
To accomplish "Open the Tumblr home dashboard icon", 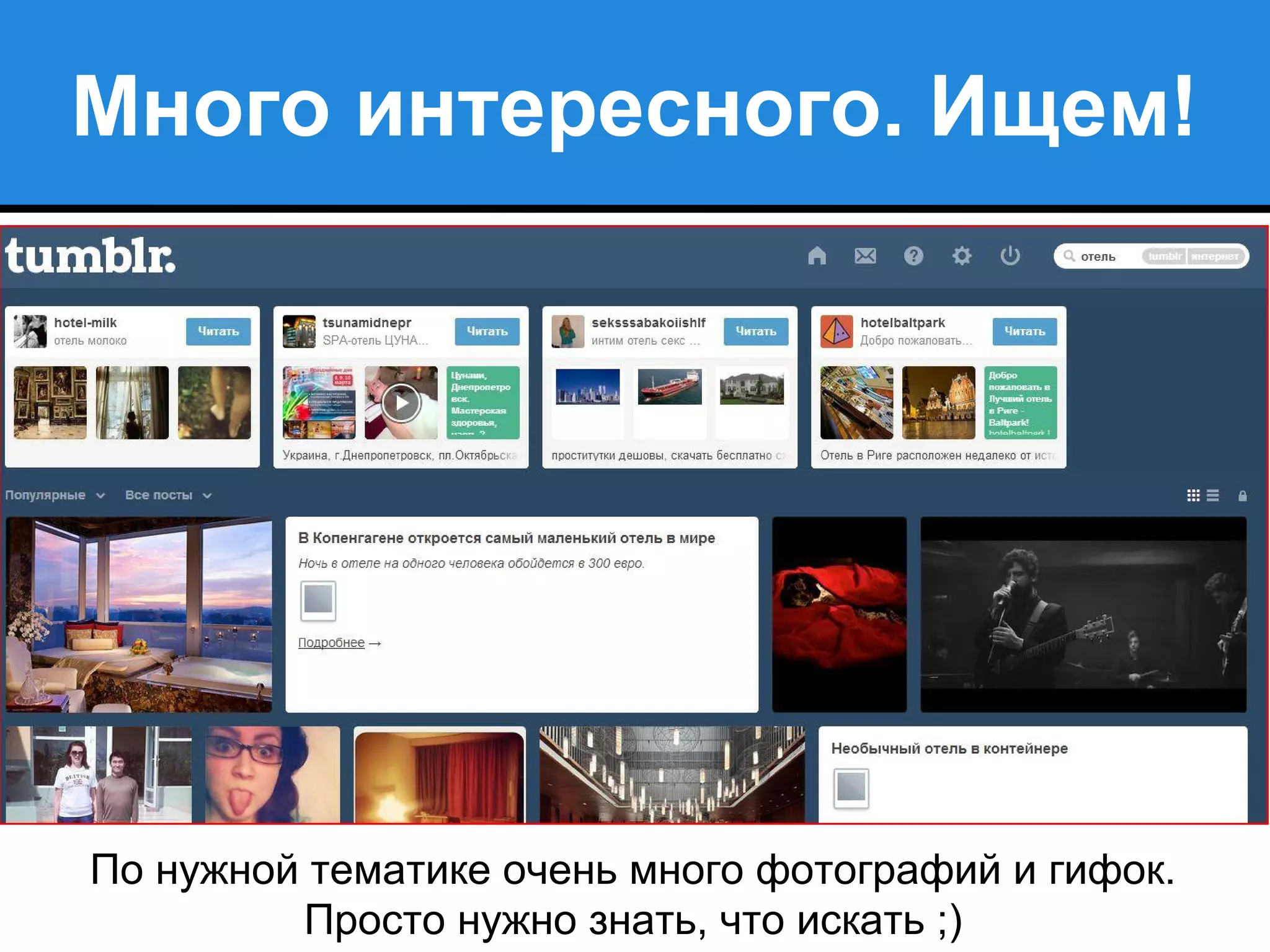I will point(817,255).
